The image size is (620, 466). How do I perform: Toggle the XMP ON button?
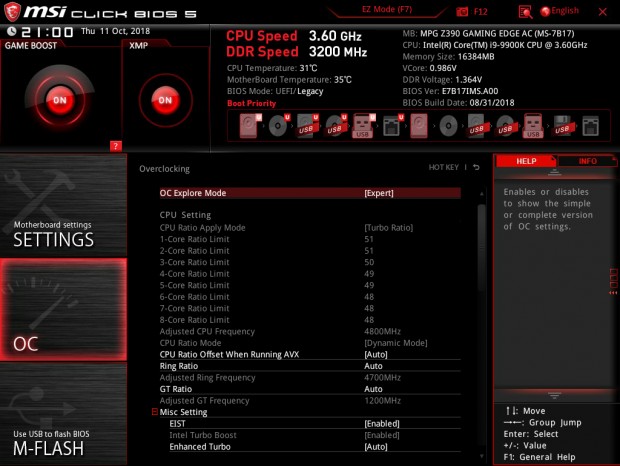click(165, 100)
